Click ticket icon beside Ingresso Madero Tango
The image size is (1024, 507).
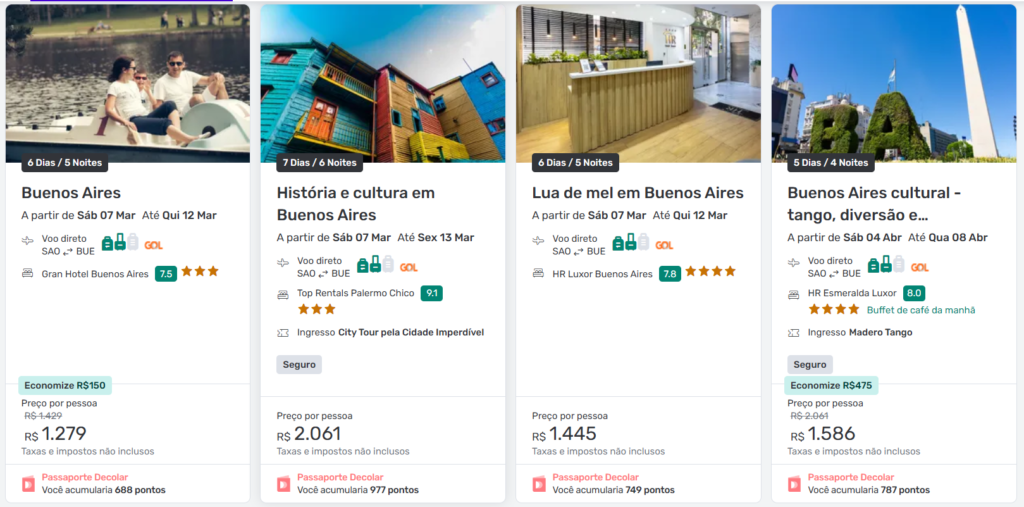(x=793, y=333)
